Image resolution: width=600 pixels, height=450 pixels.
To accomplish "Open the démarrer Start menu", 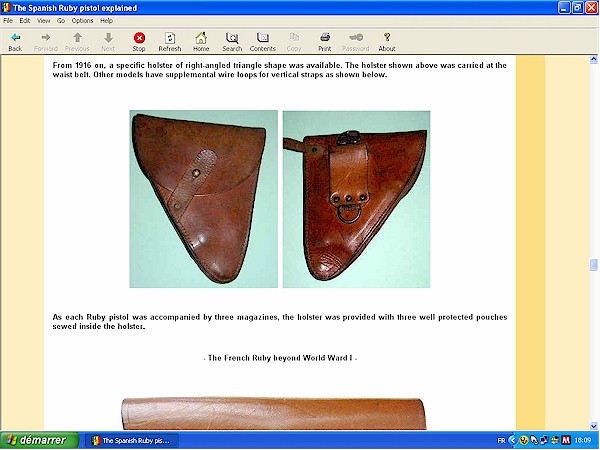I will point(38,440).
